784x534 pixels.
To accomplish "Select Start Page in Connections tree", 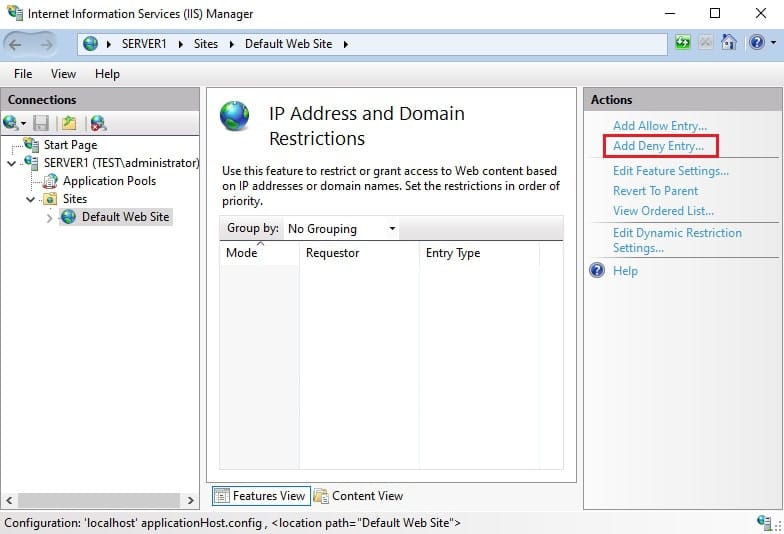I will (x=70, y=145).
